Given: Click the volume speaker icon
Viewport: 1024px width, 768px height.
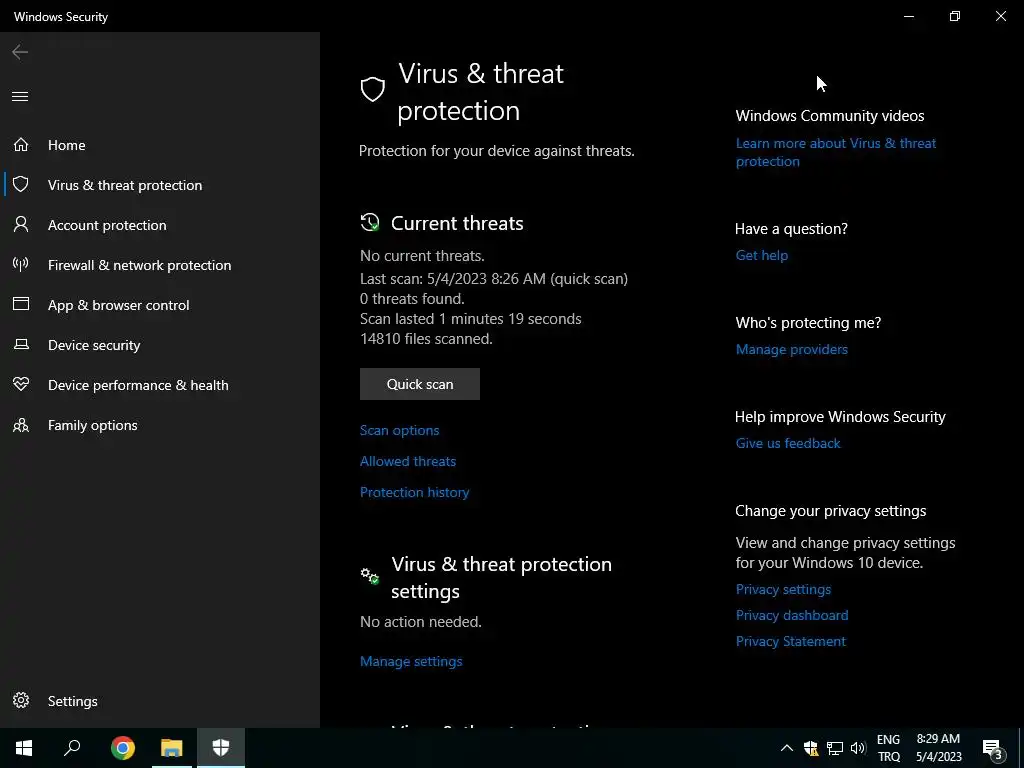Looking at the screenshot, I should (x=858, y=748).
